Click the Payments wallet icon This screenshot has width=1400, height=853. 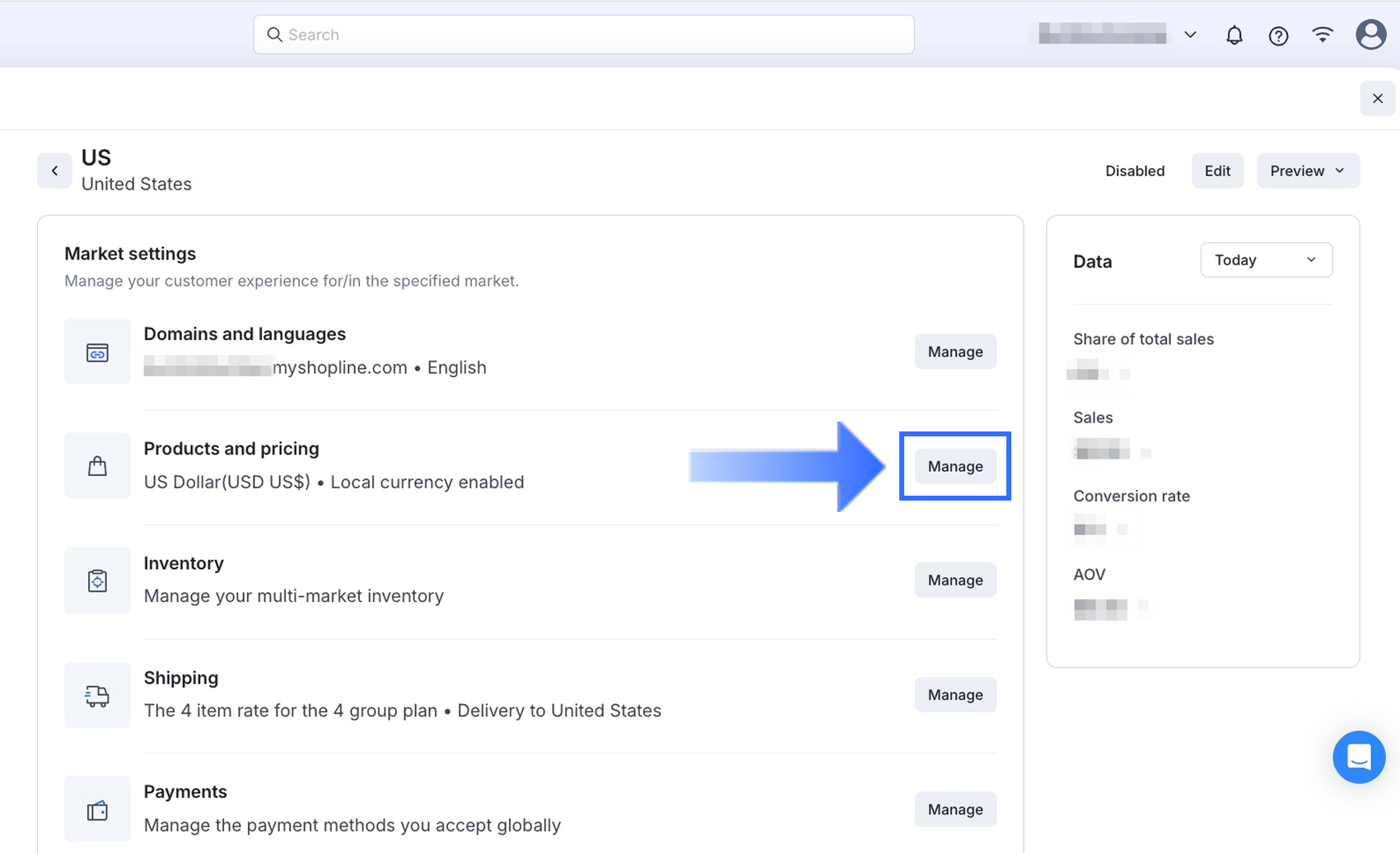[97, 810]
